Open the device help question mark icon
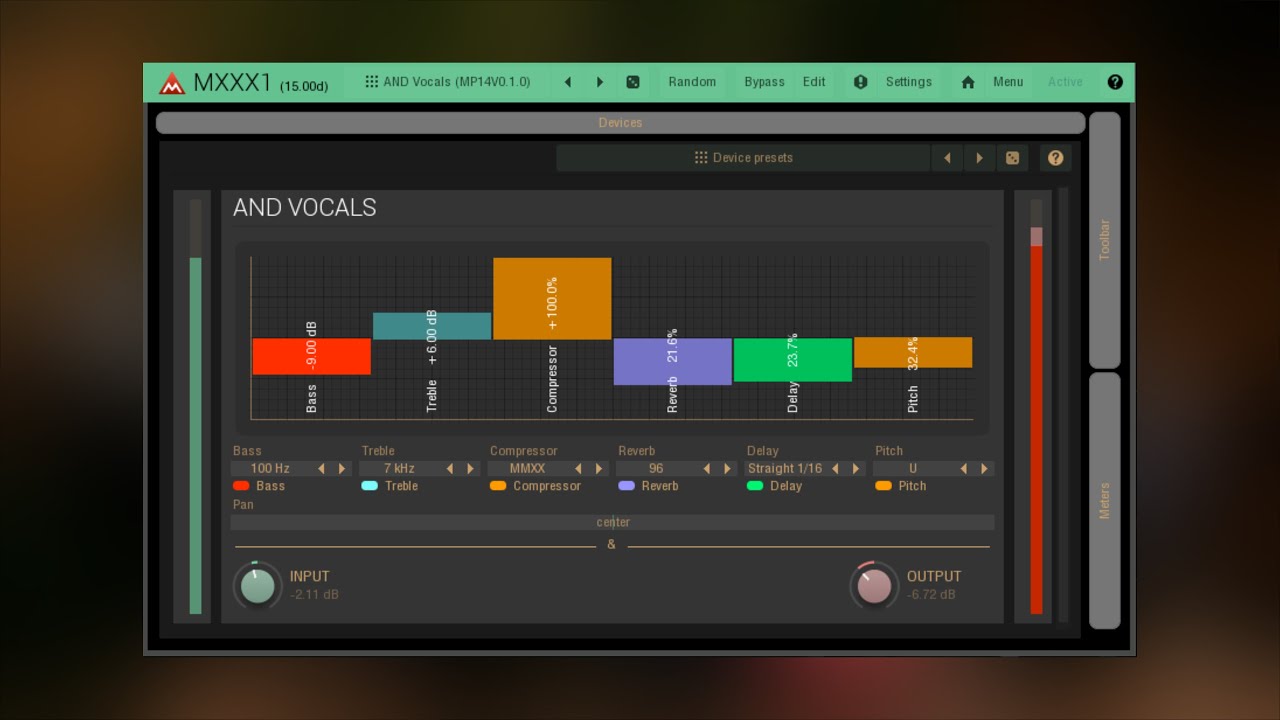The image size is (1280, 720). [1055, 158]
